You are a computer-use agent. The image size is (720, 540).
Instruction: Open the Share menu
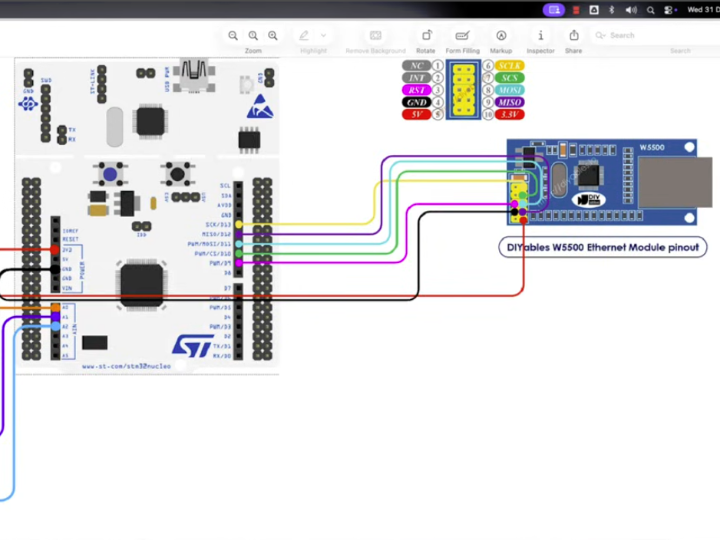tap(573, 35)
